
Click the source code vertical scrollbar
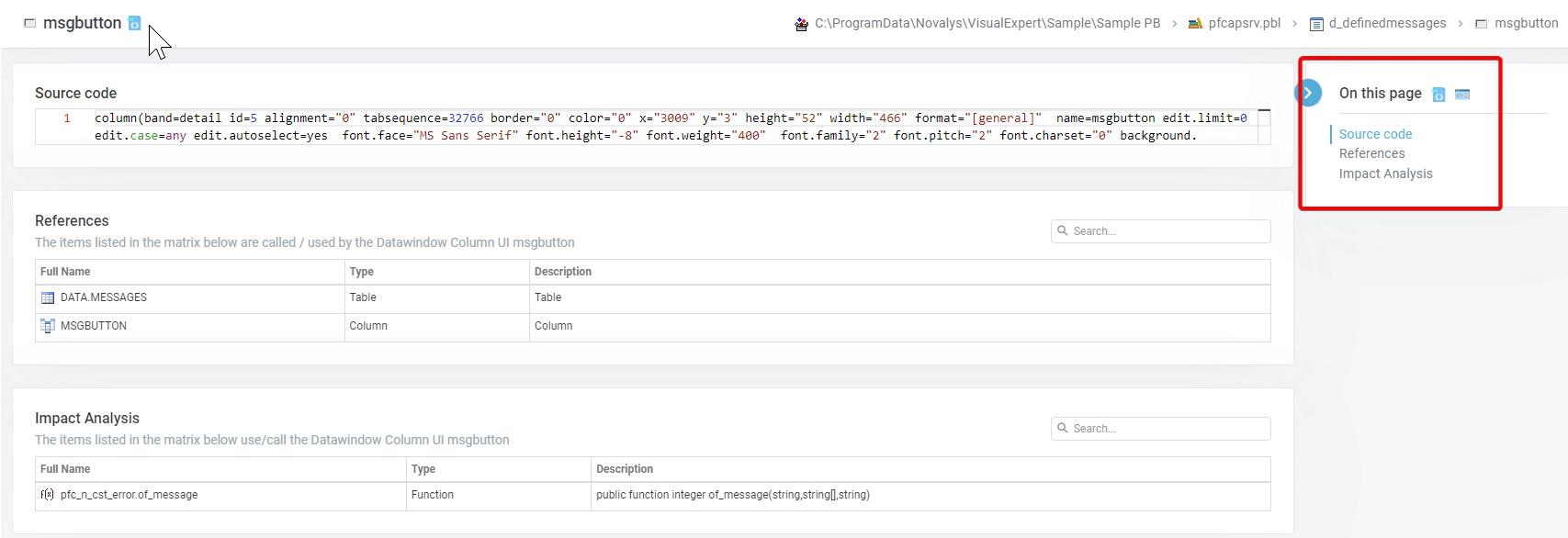click(1264, 127)
